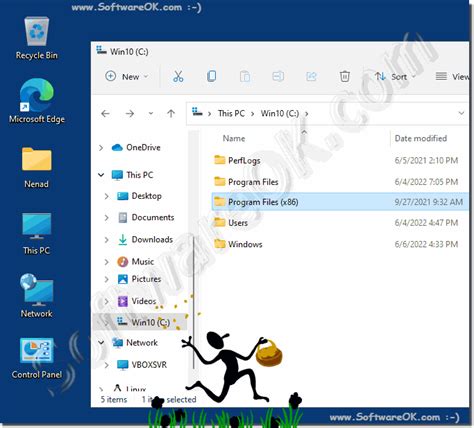
Task: Click This PC in the breadcrumb path
Action: pyautogui.click(x=231, y=113)
